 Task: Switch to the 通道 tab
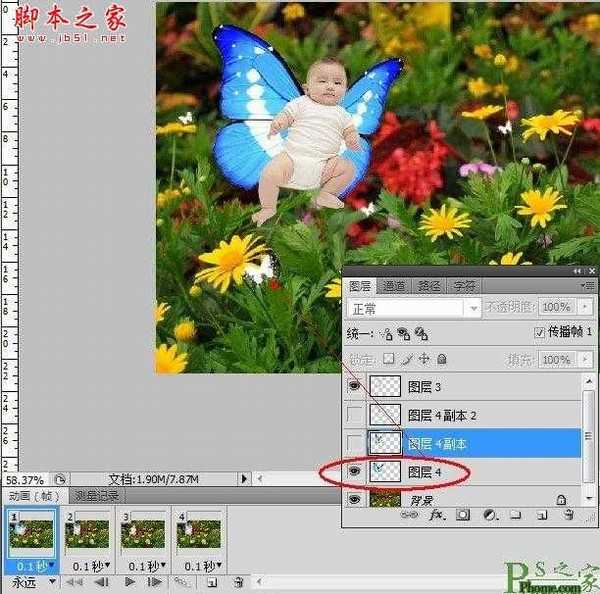click(396, 285)
